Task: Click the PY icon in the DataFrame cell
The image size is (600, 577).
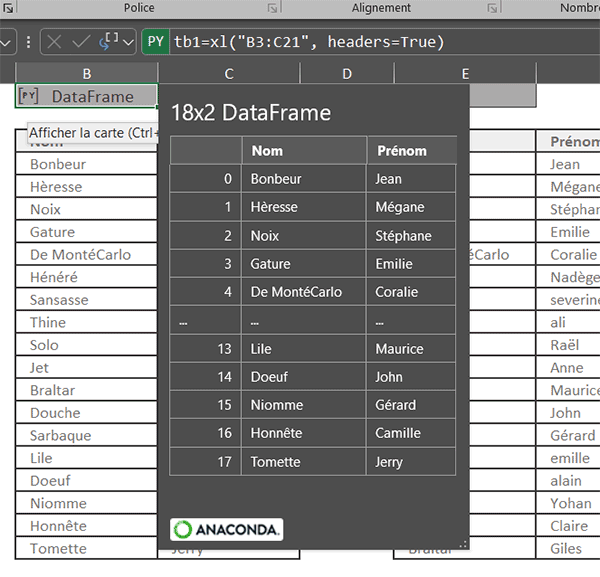Action: (28, 96)
